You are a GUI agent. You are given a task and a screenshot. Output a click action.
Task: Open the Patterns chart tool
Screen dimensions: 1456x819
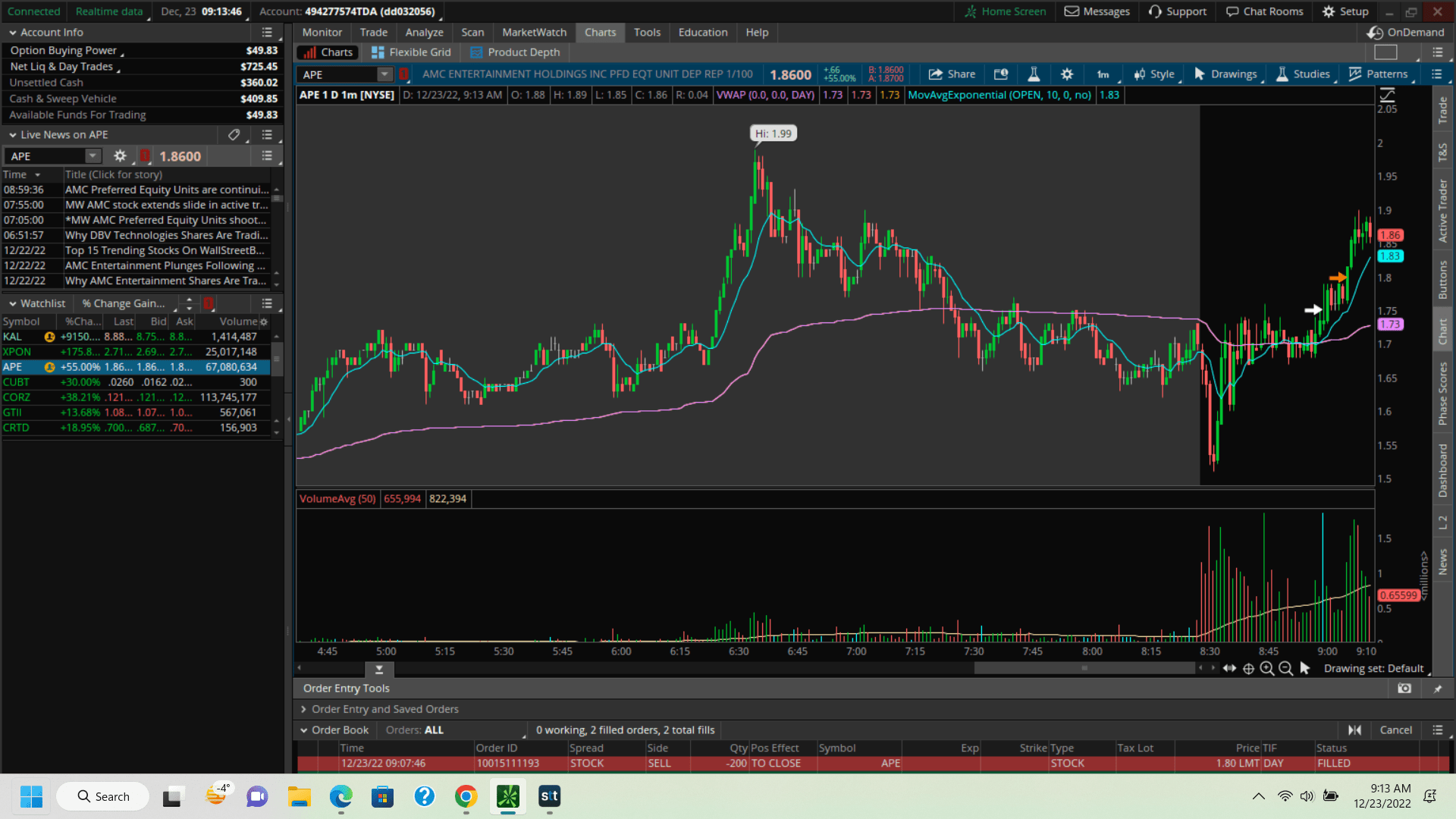click(1378, 74)
